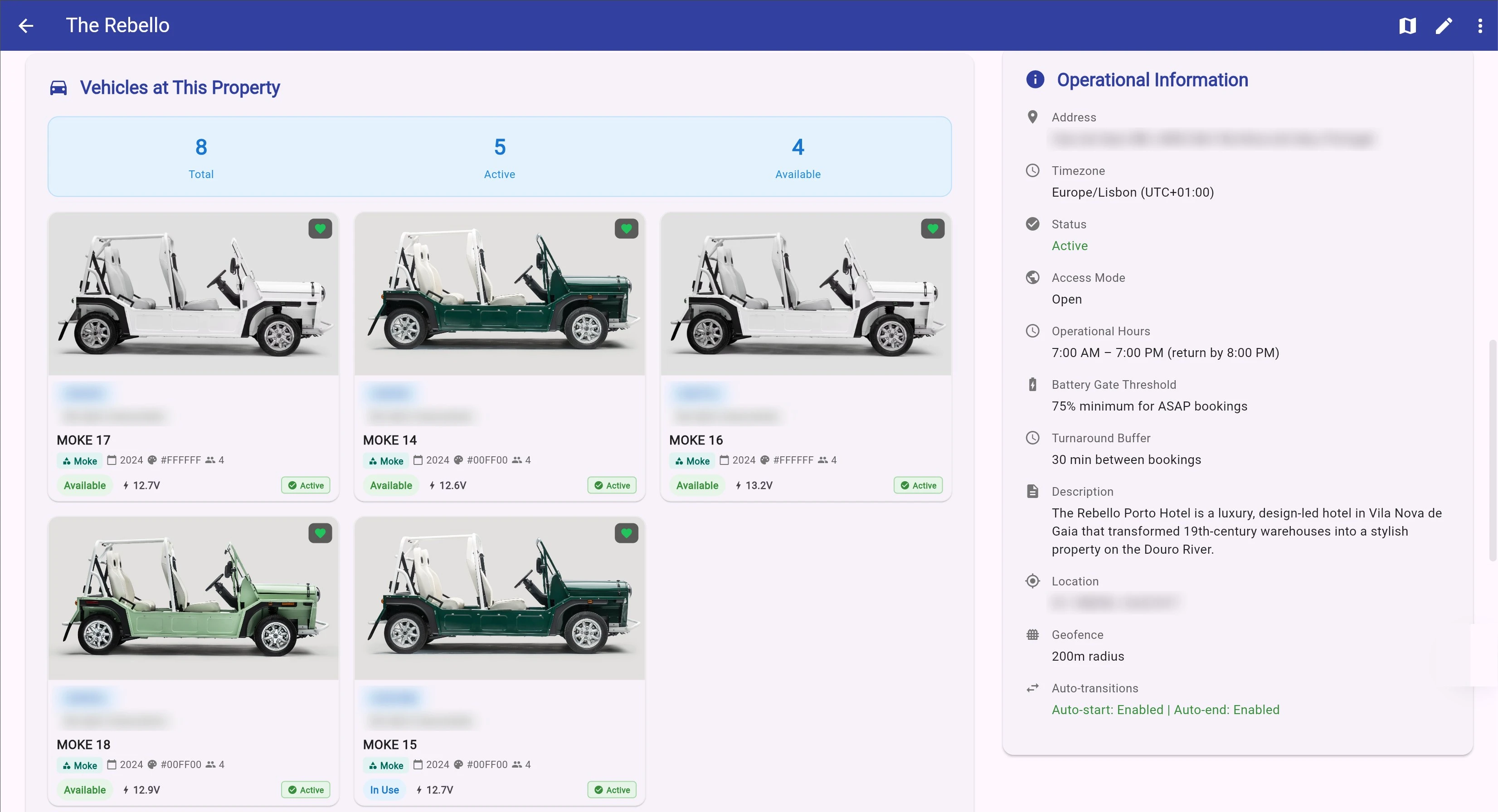The width and height of the screenshot is (1498, 812).
Task: Click the palette icon on MOKE 14
Action: point(458,460)
